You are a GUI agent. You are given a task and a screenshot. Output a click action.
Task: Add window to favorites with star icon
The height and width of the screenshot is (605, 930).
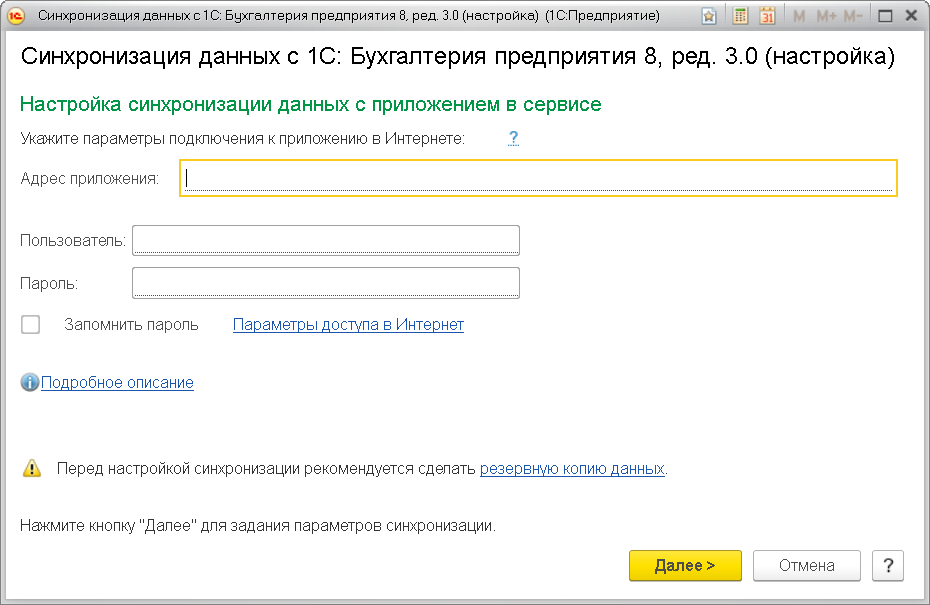coord(708,16)
